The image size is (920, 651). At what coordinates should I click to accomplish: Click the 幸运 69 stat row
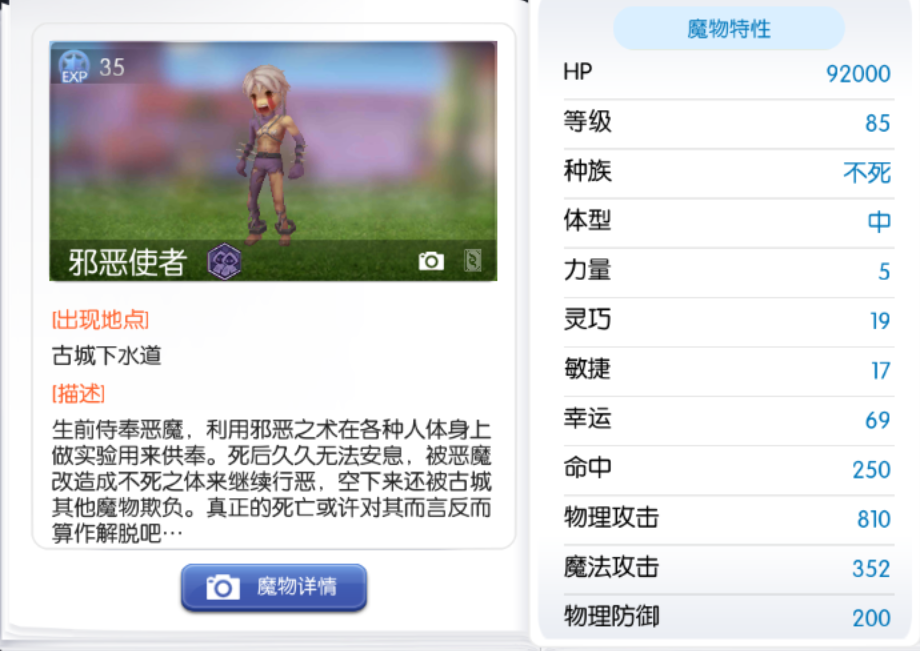point(727,420)
